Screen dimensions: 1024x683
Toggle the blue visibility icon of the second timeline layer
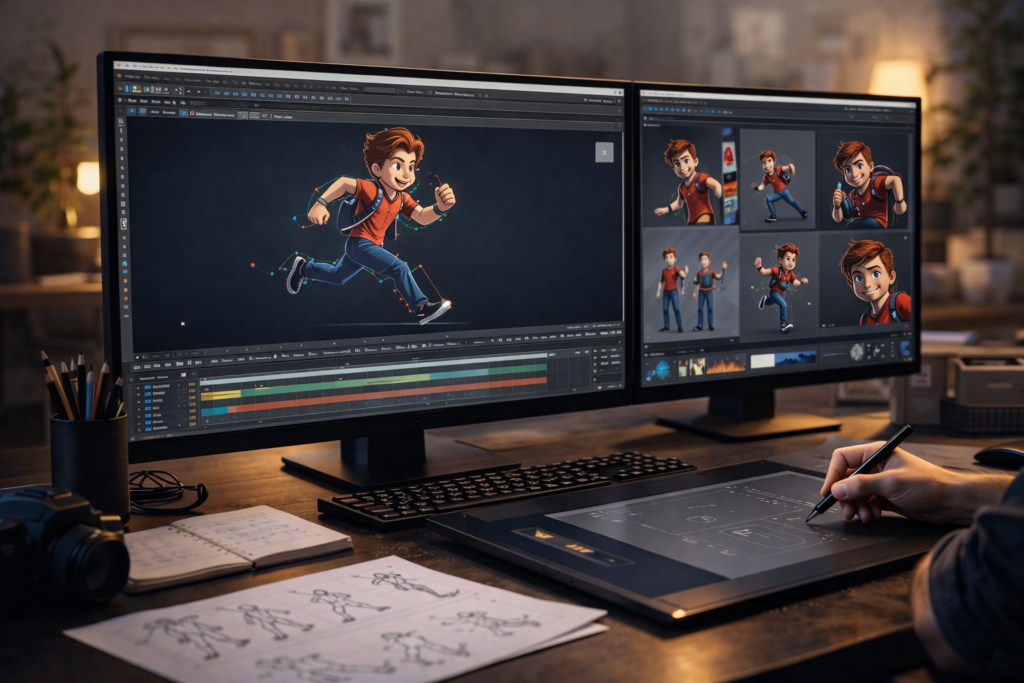tap(148, 395)
